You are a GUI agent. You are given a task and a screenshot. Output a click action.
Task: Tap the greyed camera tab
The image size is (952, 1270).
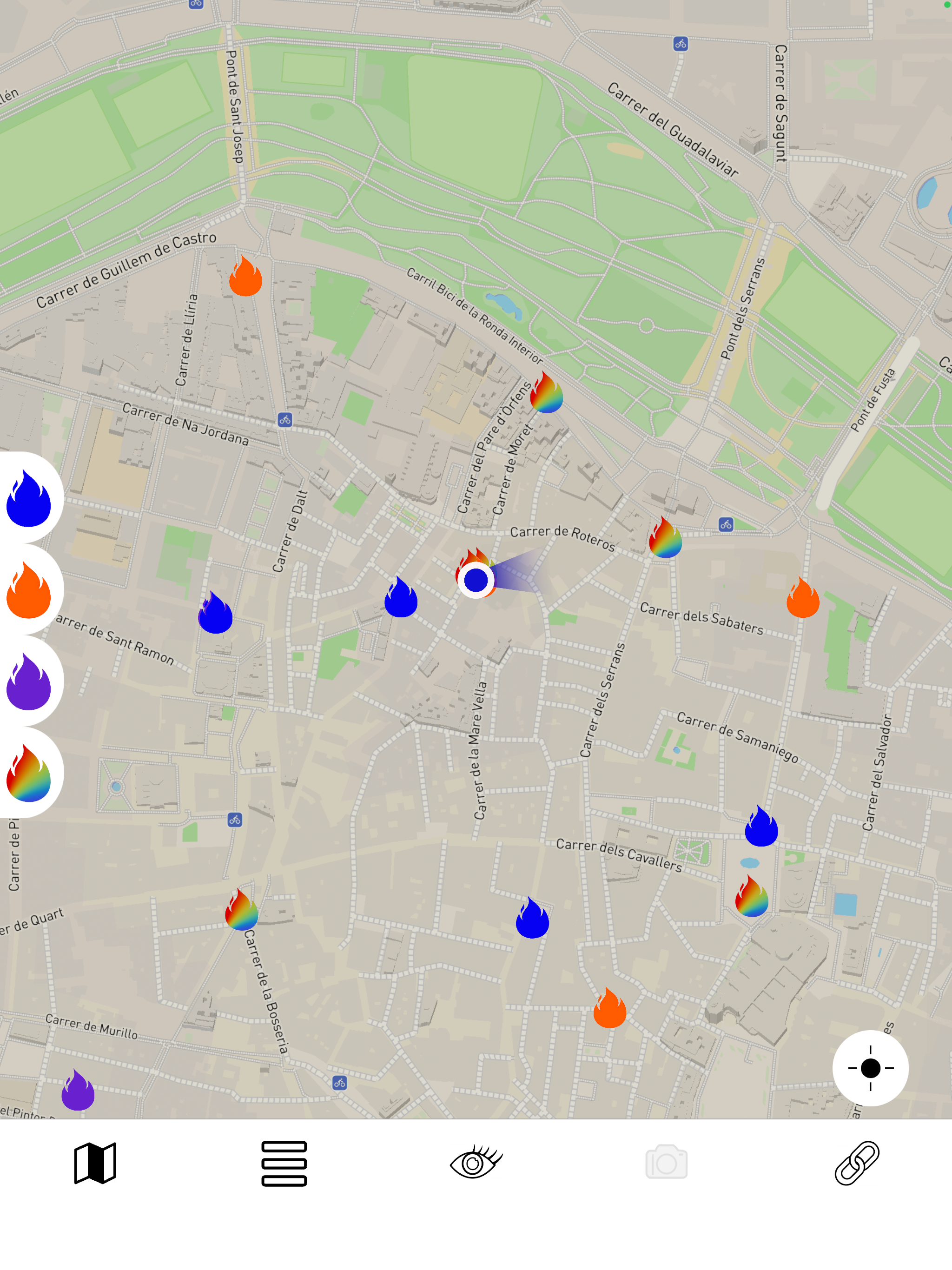666,1162
